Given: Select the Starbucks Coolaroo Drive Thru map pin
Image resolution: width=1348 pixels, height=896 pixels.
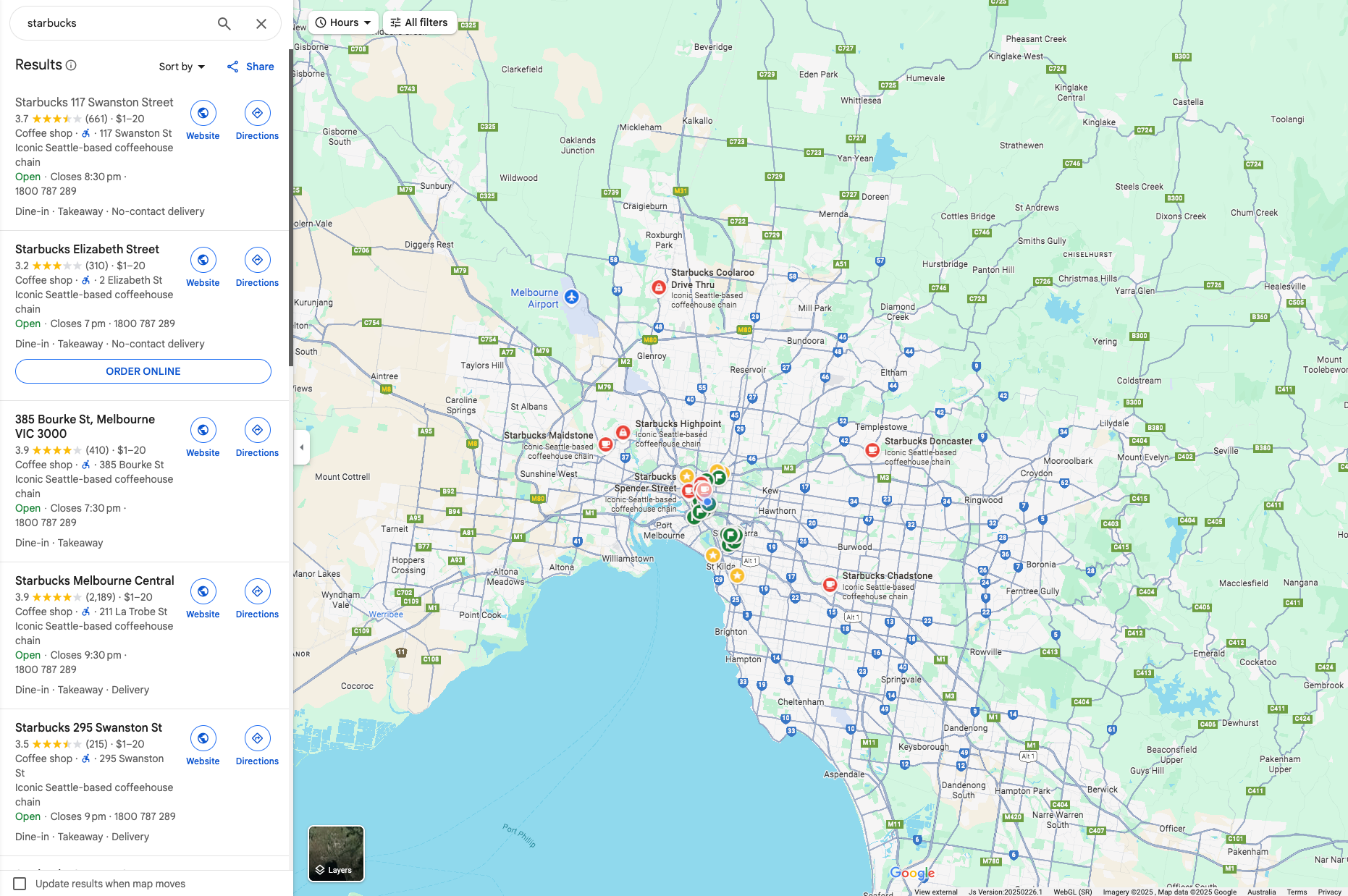Looking at the screenshot, I should [658, 287].
